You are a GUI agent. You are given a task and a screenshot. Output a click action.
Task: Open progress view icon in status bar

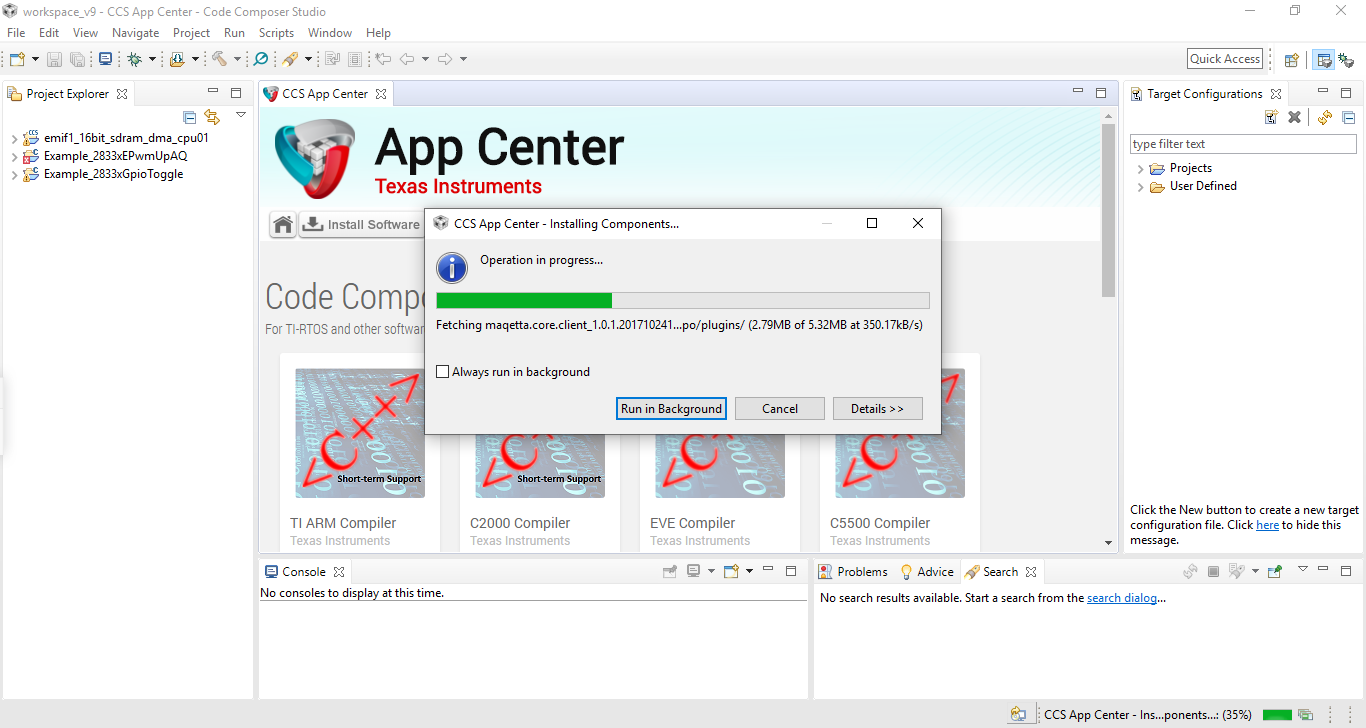coord(1305,715)
